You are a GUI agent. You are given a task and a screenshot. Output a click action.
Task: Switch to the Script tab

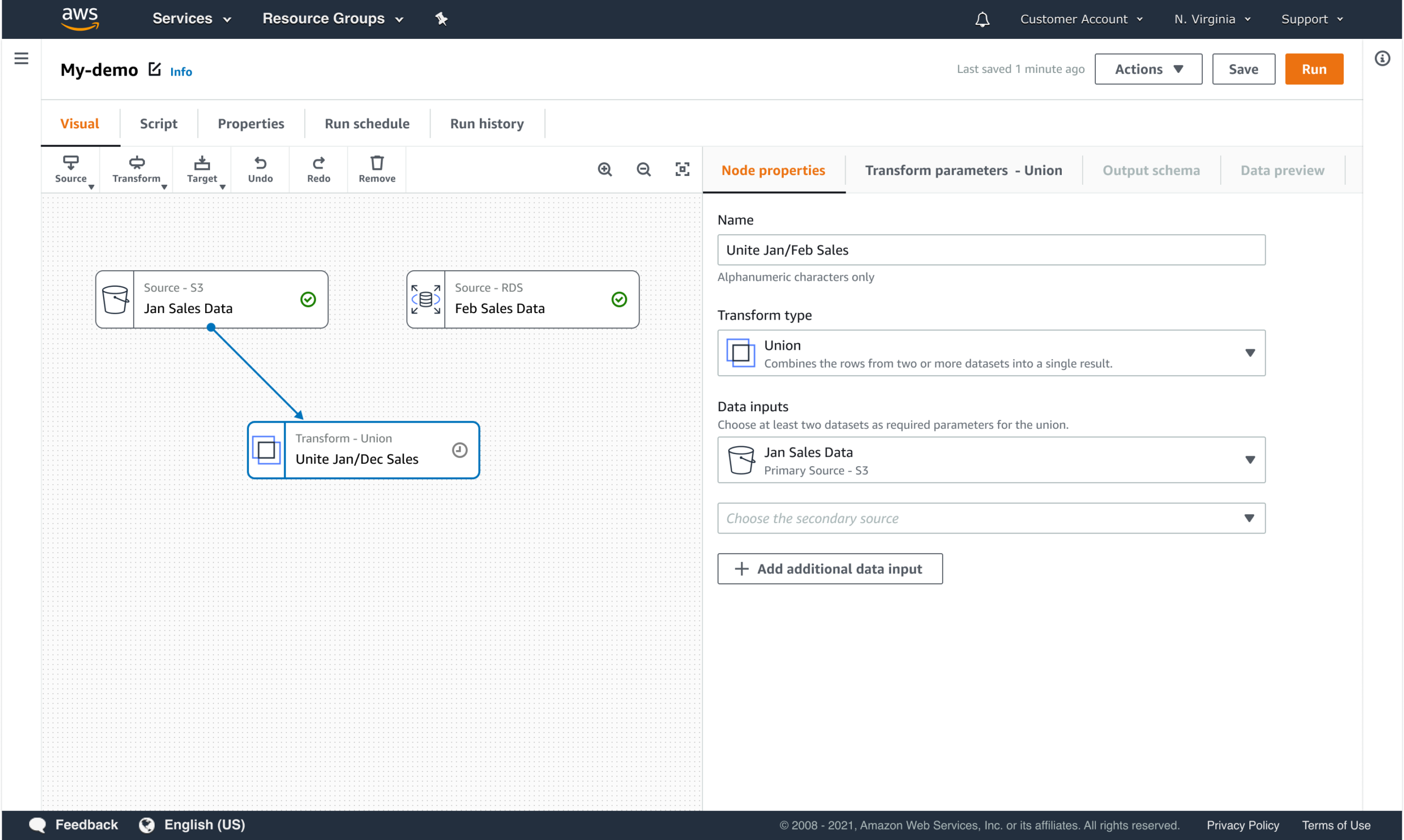pos(158,123)
